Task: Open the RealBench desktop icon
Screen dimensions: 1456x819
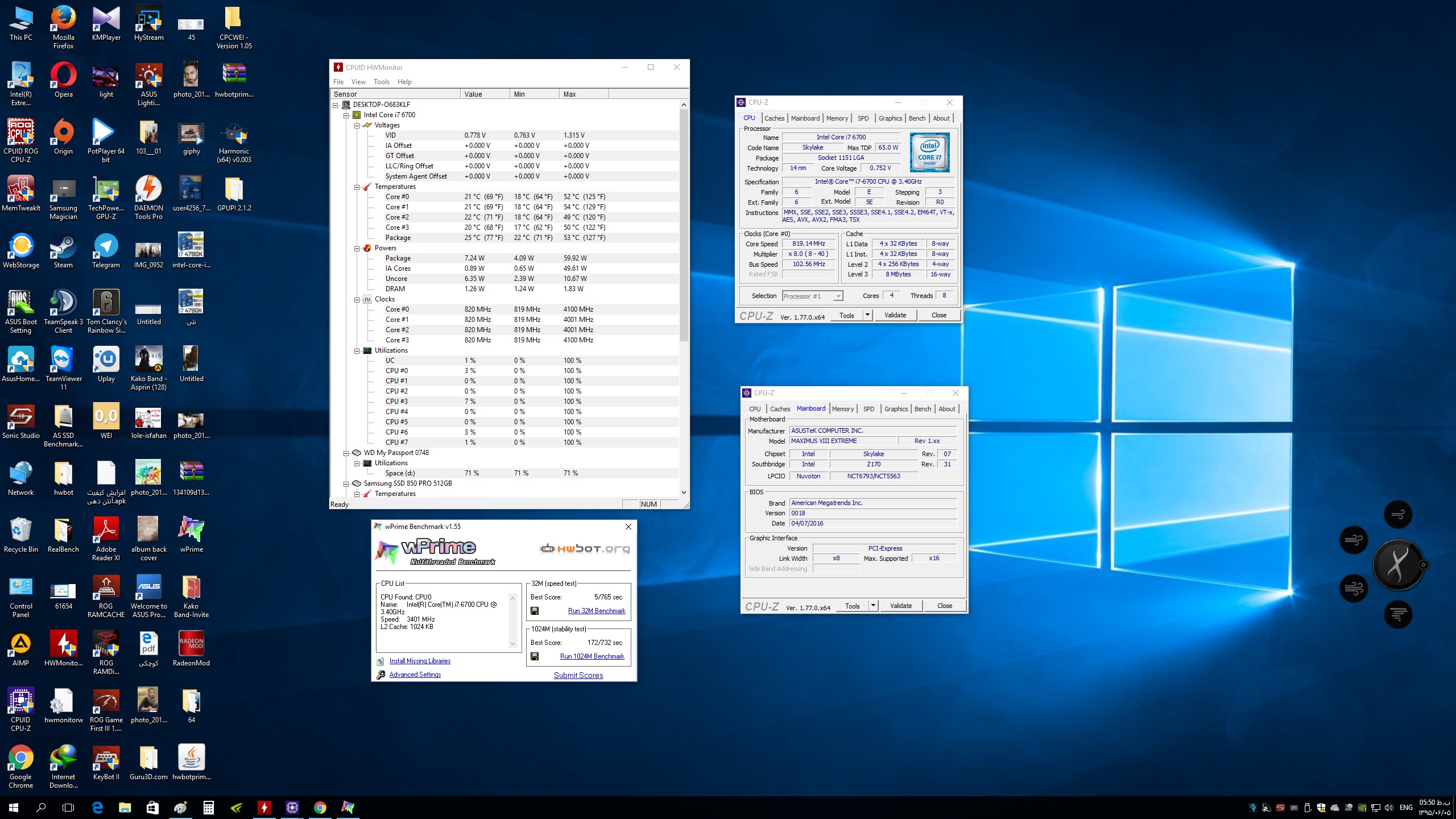Action: click(63, 535)
